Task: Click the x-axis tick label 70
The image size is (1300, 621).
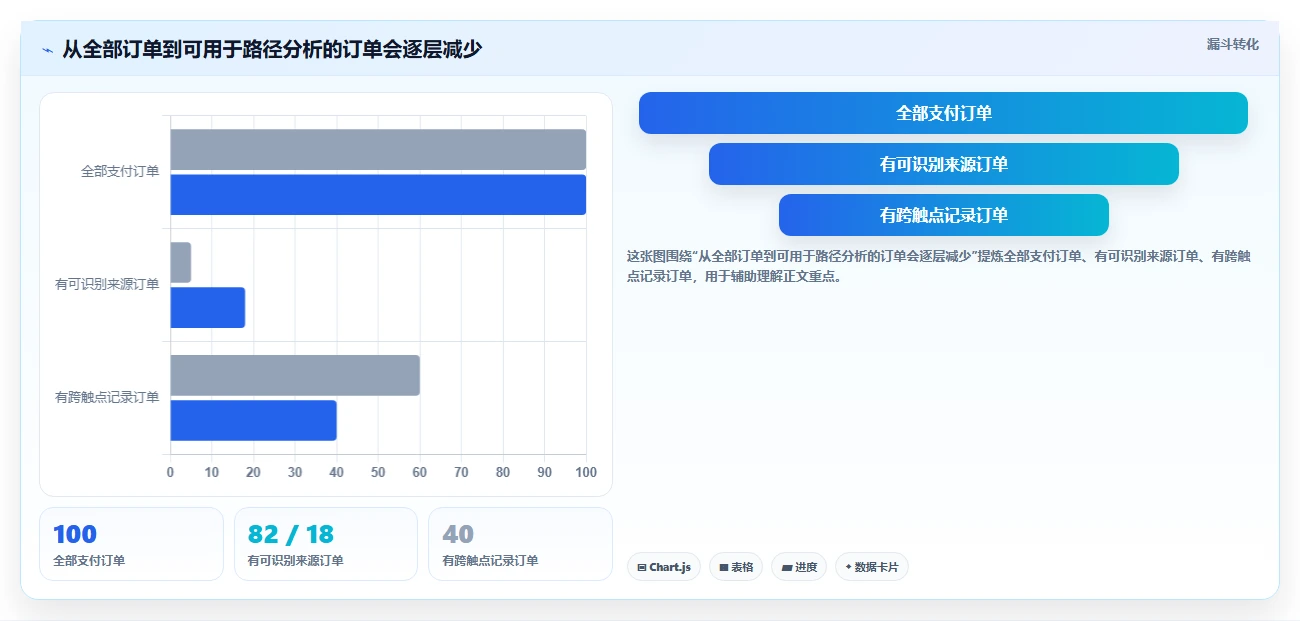Action: click(x=461, y=472)
